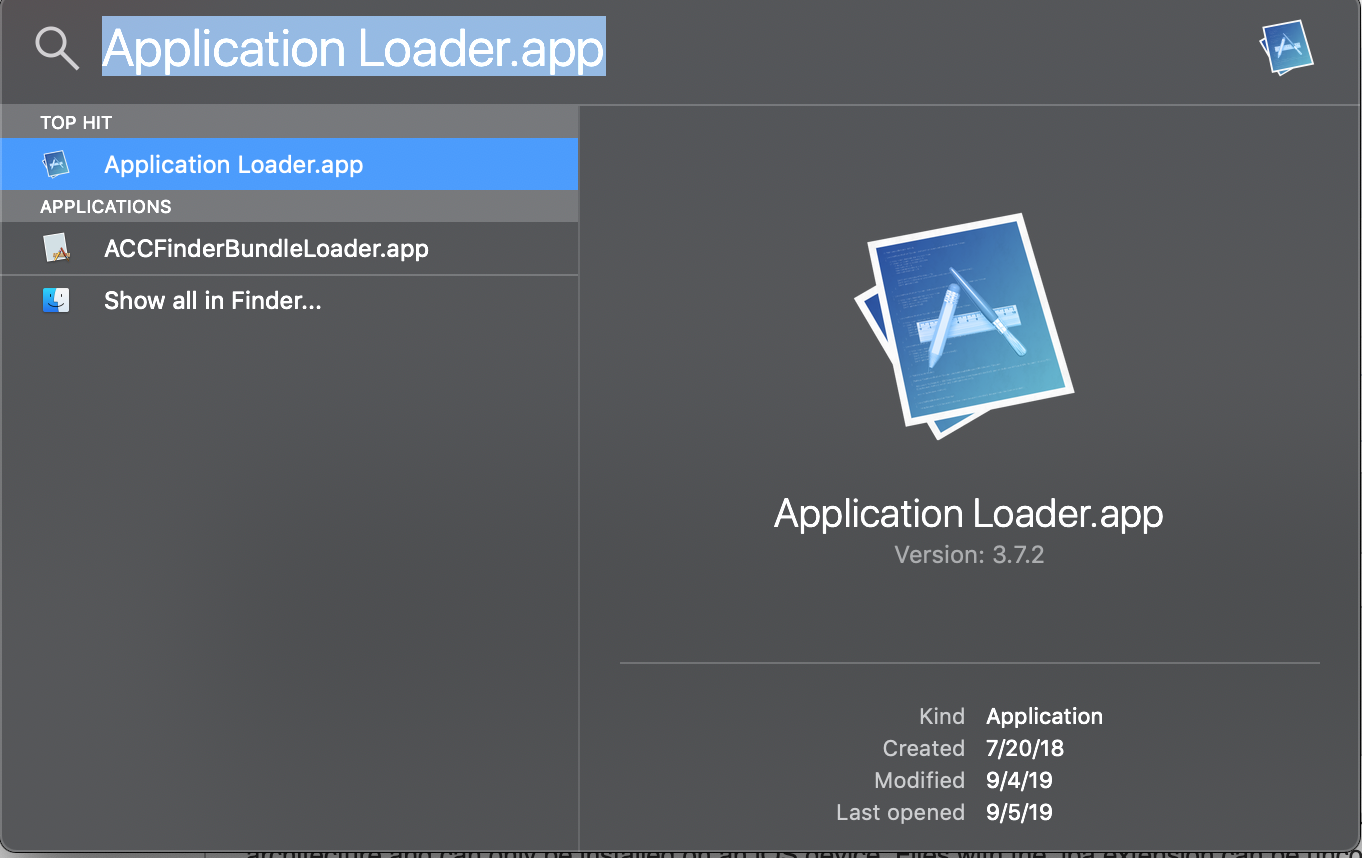Click the large Application Loader preview icon
The width and height of the screenshot is (1362, 858).
964,326
